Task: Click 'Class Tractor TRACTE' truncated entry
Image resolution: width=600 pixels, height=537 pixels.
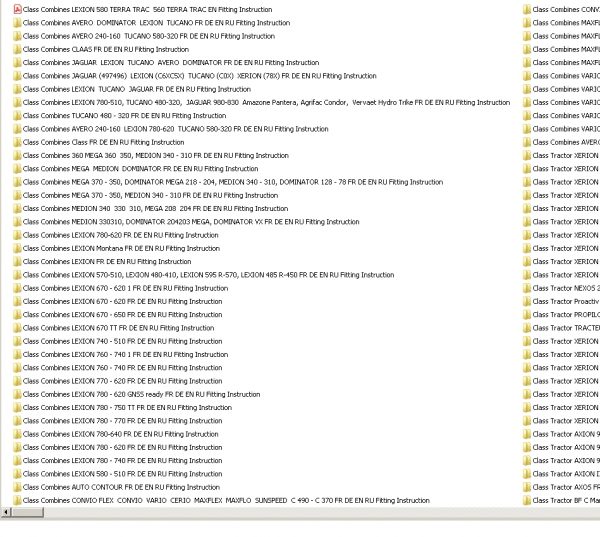Action: tap(566, 328)
